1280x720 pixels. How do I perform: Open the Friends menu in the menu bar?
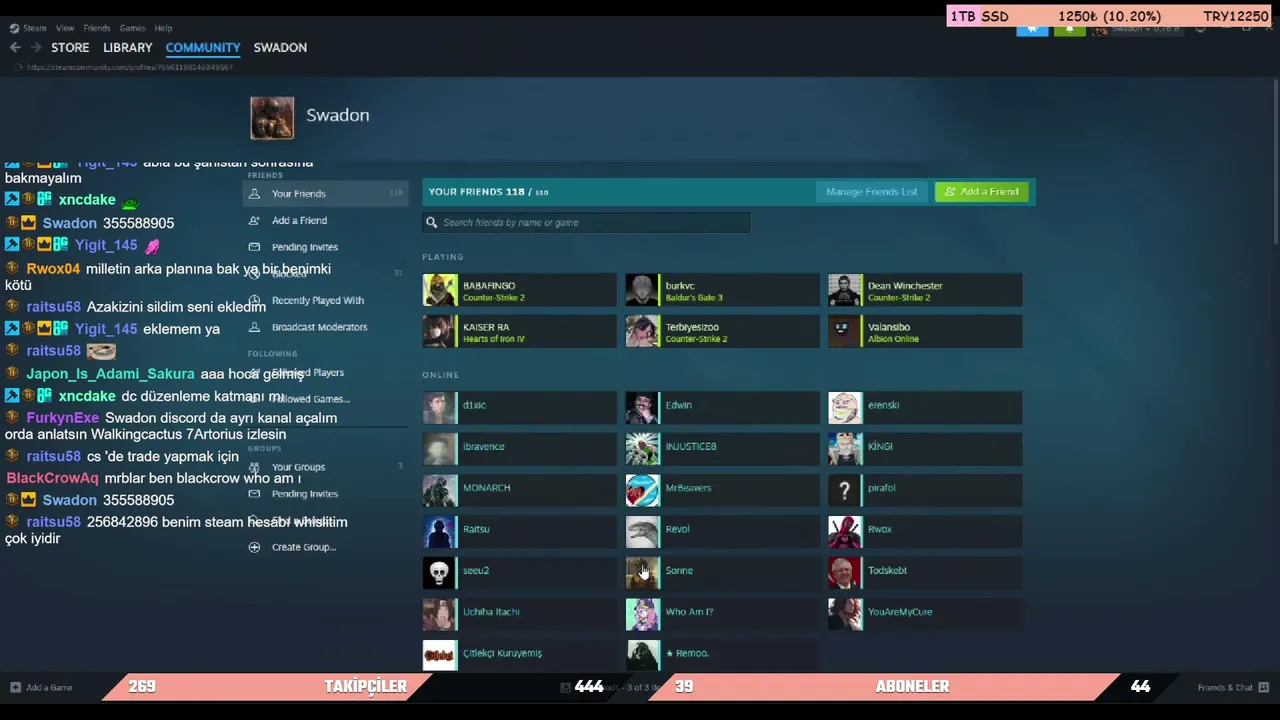tap(97, 28)
